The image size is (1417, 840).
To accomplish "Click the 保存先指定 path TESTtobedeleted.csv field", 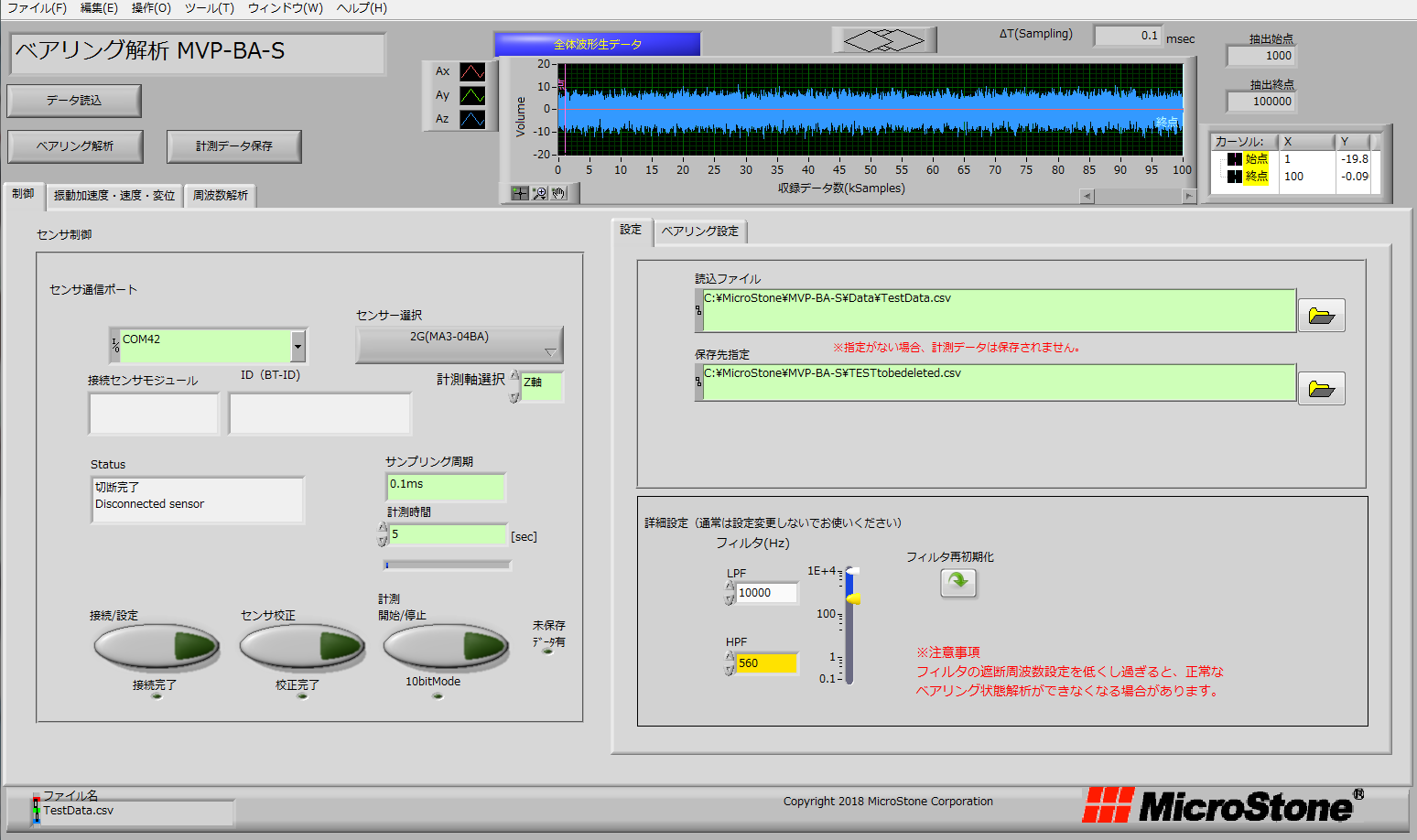I will (x=999, y=382).
